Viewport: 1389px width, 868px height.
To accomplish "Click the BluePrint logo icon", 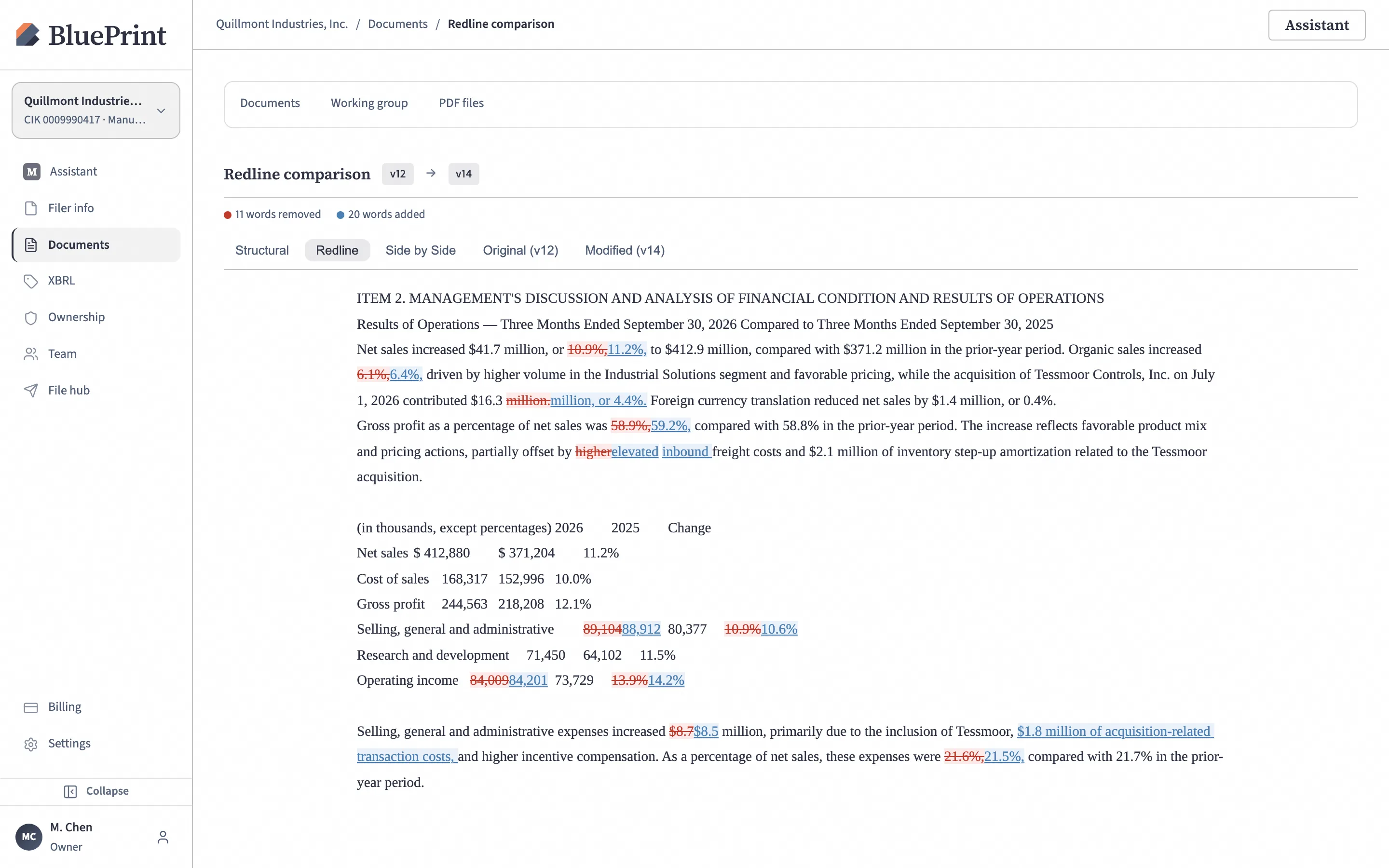I will pyautogui.click(x=27, y=34).
